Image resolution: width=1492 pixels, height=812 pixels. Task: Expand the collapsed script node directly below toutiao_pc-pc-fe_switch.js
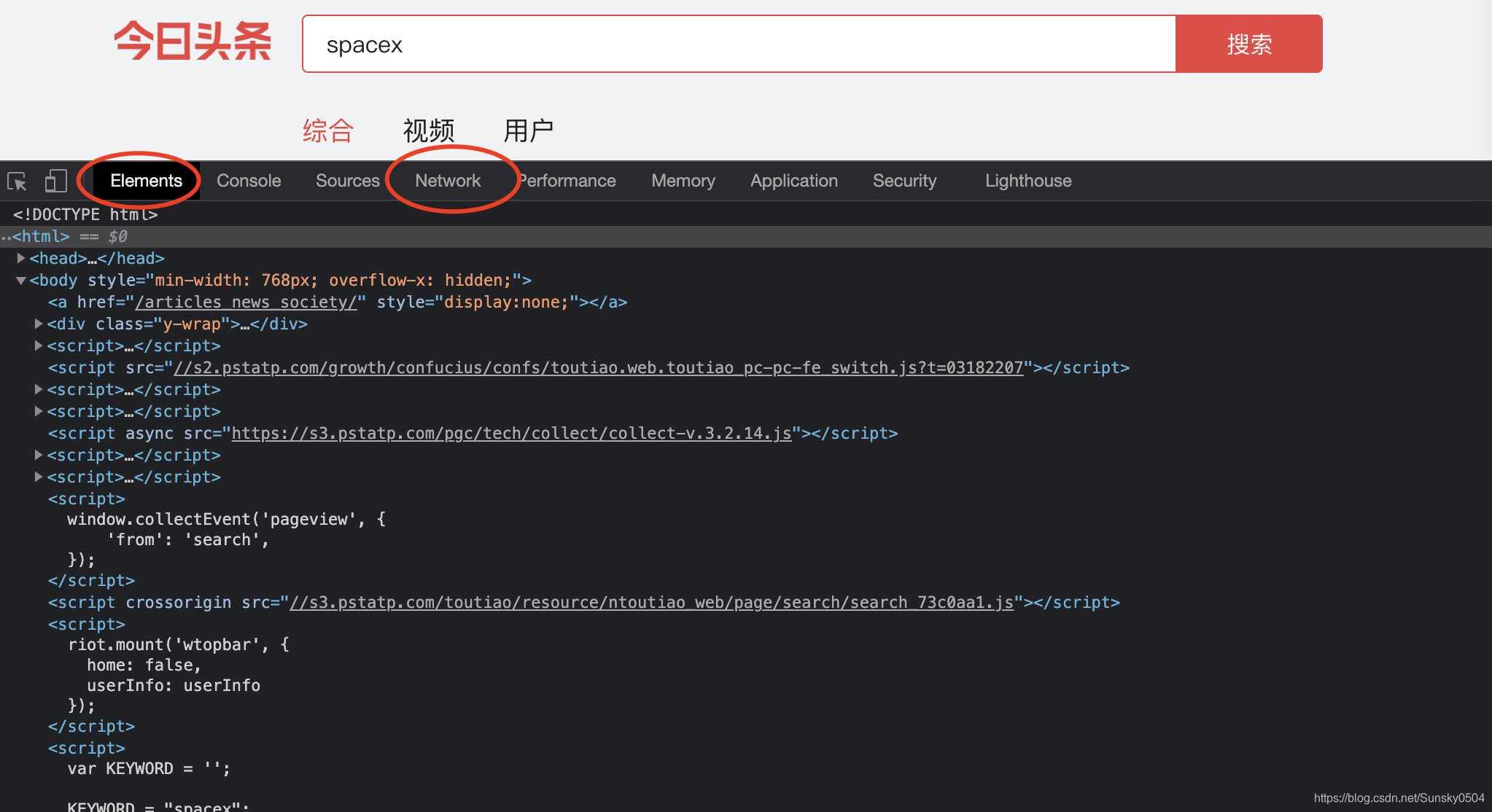pos(39,389)
